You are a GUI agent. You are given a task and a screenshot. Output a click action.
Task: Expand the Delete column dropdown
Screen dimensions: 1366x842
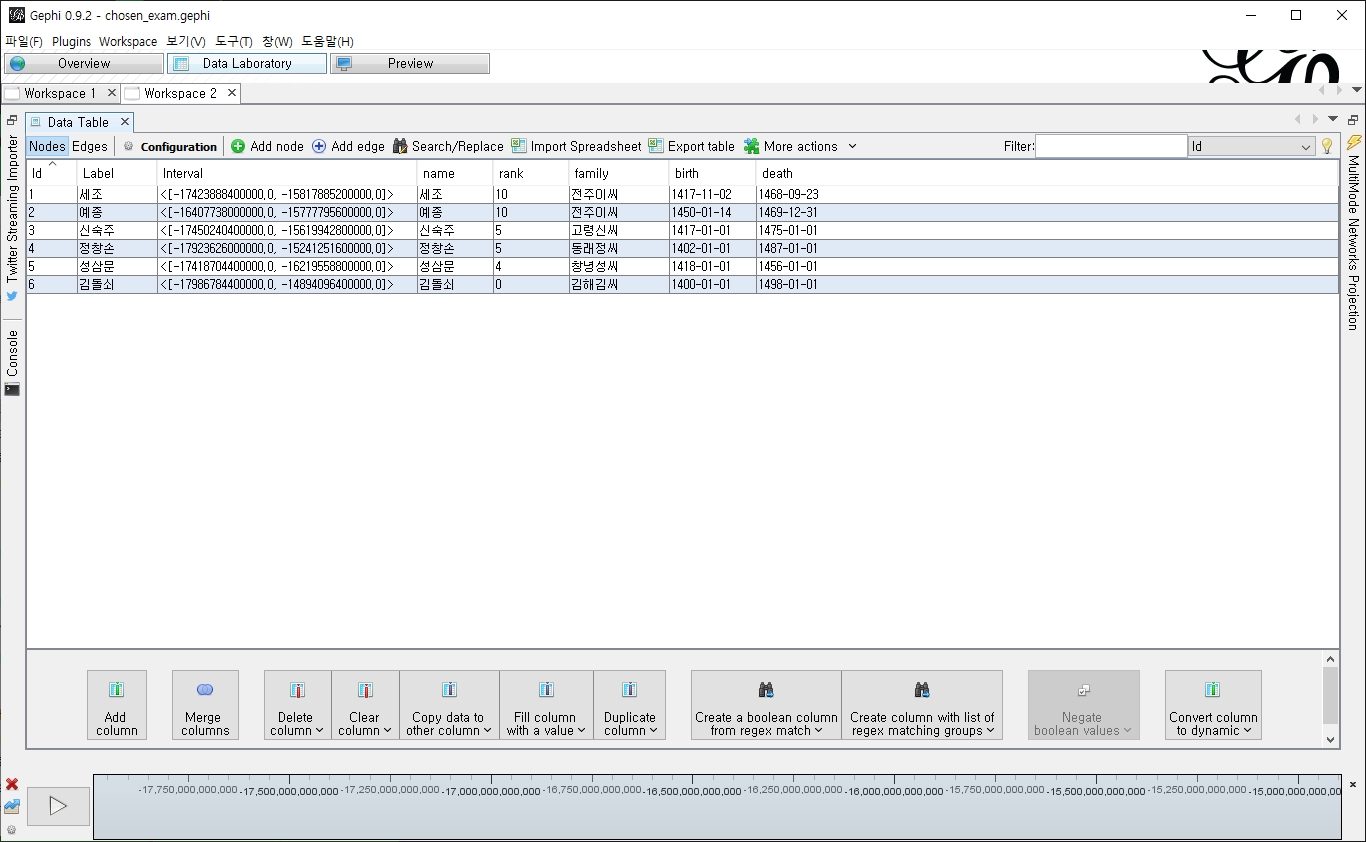click(297, 705)
